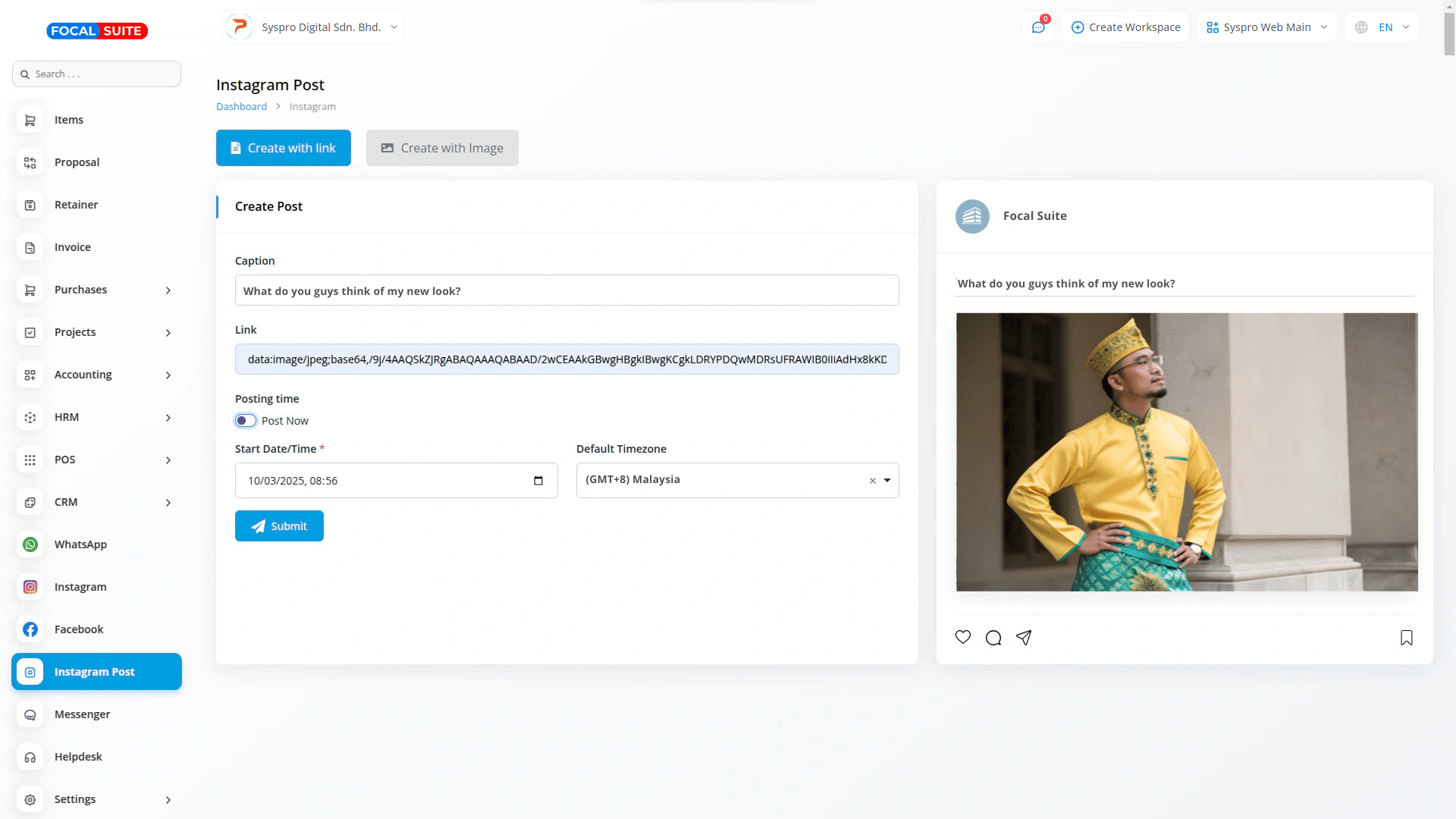Click the heart like icon in preview

click(x=963, y=637)
